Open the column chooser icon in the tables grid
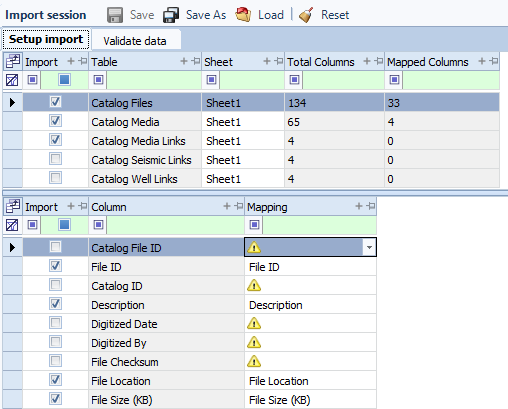Screen dimensions: 508x409 pyautogui.click(x=12, y=62)
